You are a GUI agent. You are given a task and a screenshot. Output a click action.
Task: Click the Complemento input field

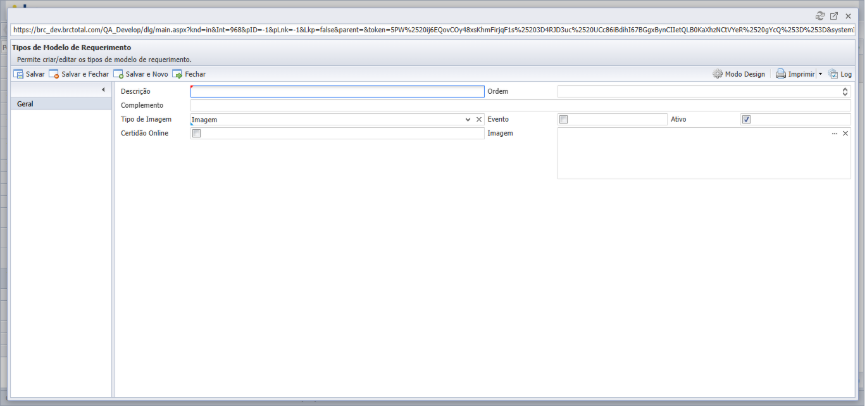point(520,105)
